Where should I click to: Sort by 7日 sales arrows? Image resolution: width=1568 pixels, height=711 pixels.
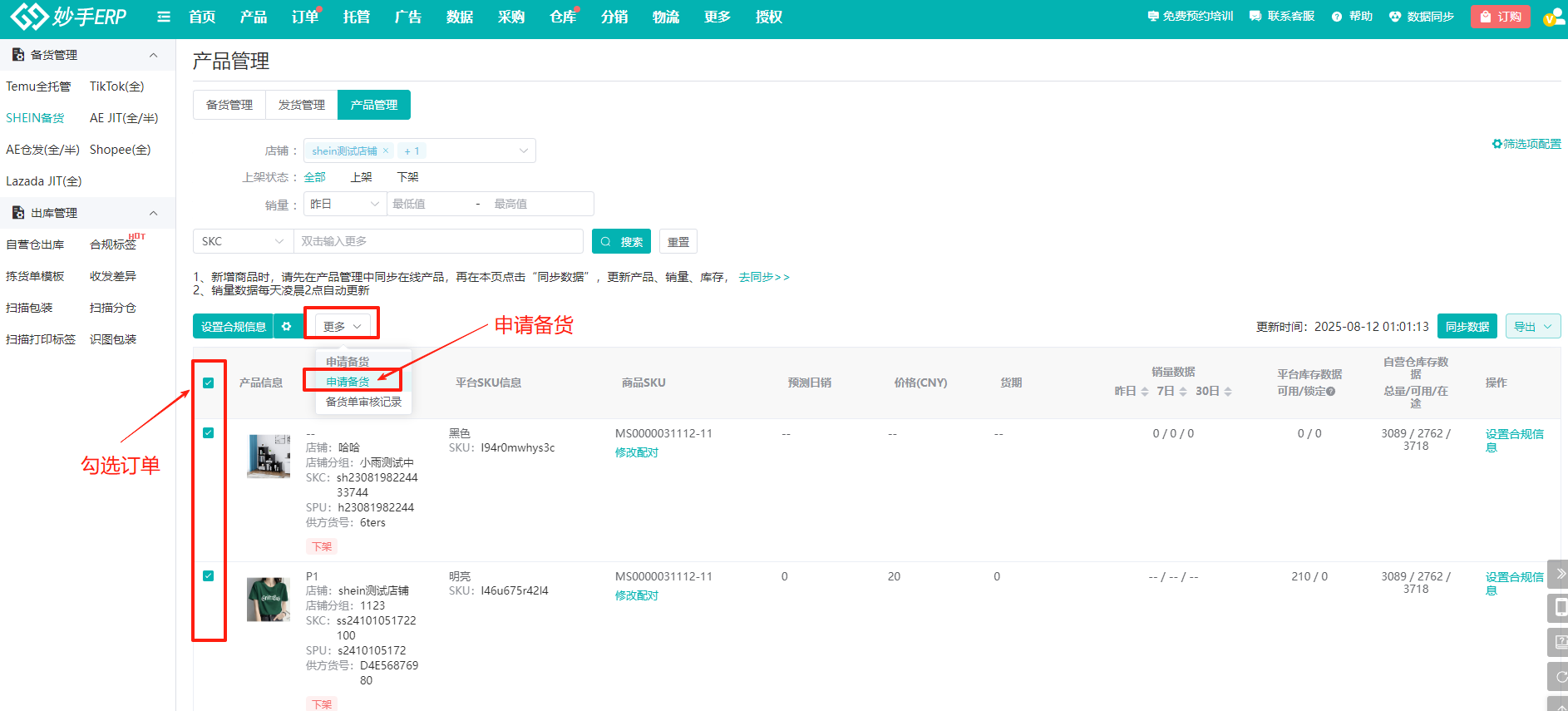[1183, 391]
